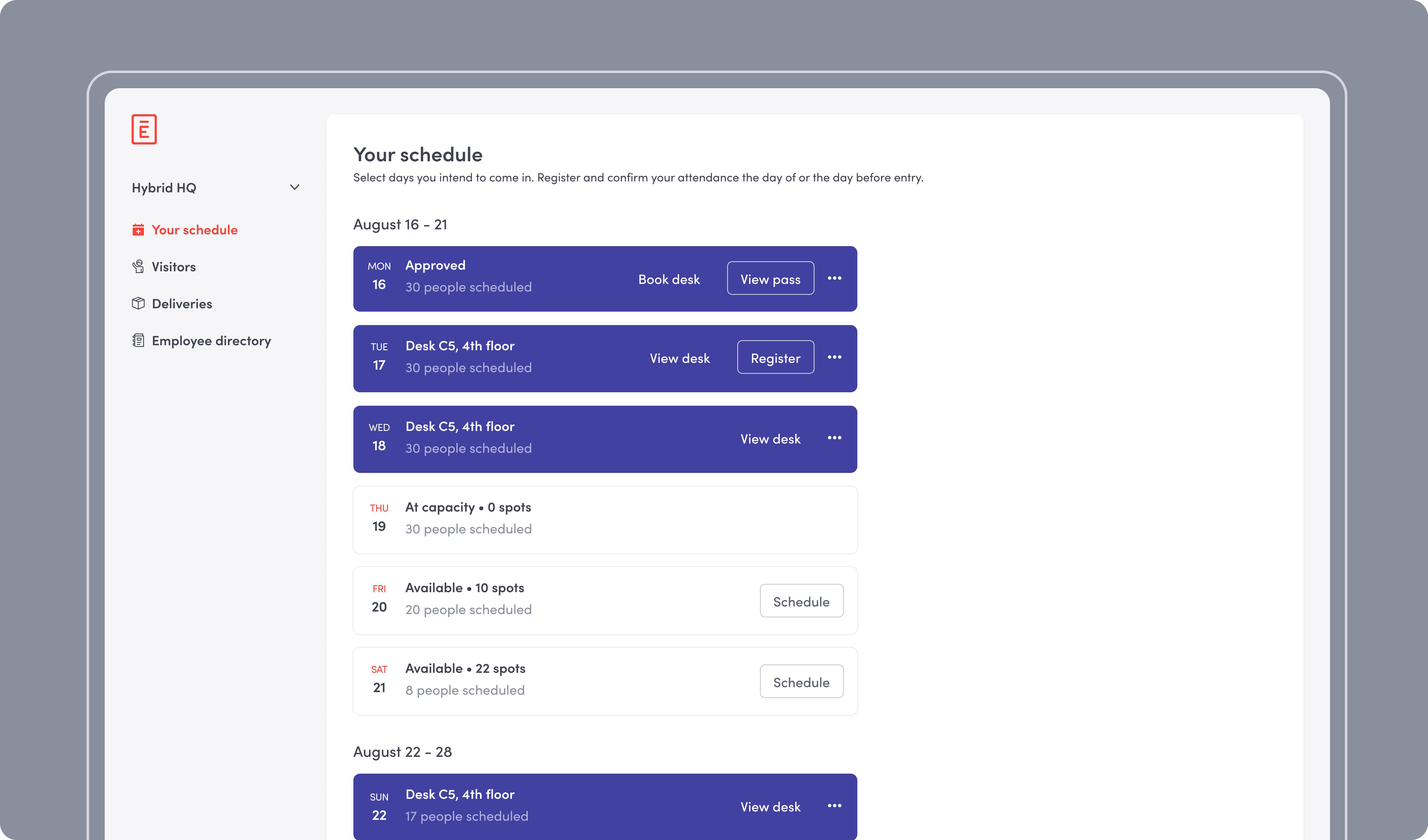Navigate to the Visitors section

173,266
